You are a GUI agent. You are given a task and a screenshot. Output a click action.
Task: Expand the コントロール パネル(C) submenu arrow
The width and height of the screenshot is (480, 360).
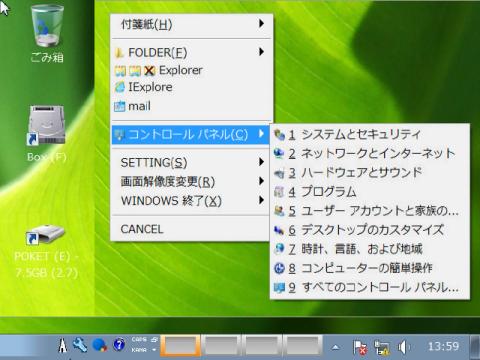pos(262,134)
